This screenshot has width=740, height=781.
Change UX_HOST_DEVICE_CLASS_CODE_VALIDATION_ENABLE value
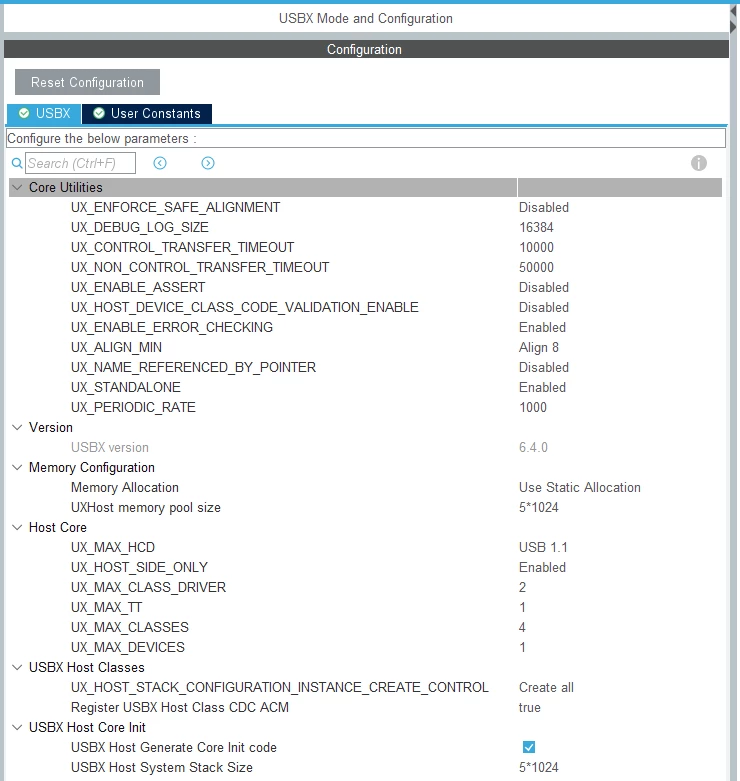click(x=544, y=307)
